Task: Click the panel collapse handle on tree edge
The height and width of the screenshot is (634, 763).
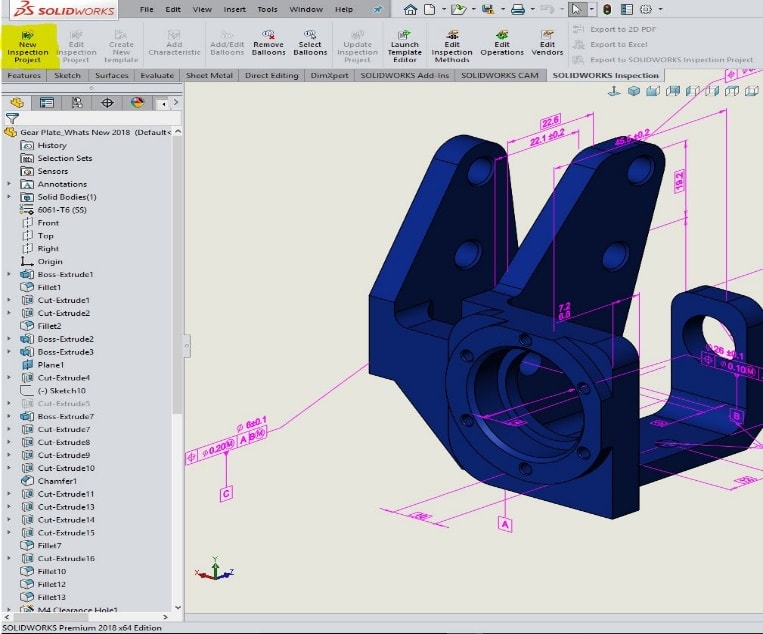Action: [x=186, y=346]
